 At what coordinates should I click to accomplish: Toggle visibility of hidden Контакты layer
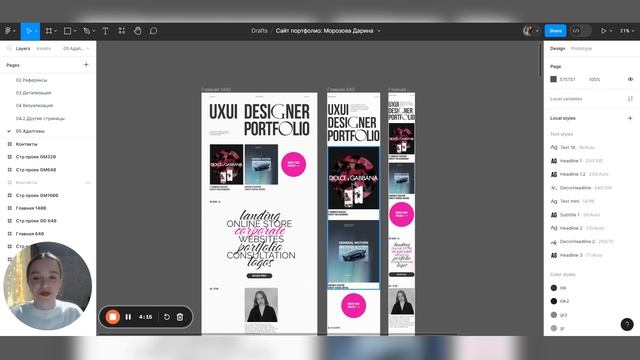click(88, 182)
